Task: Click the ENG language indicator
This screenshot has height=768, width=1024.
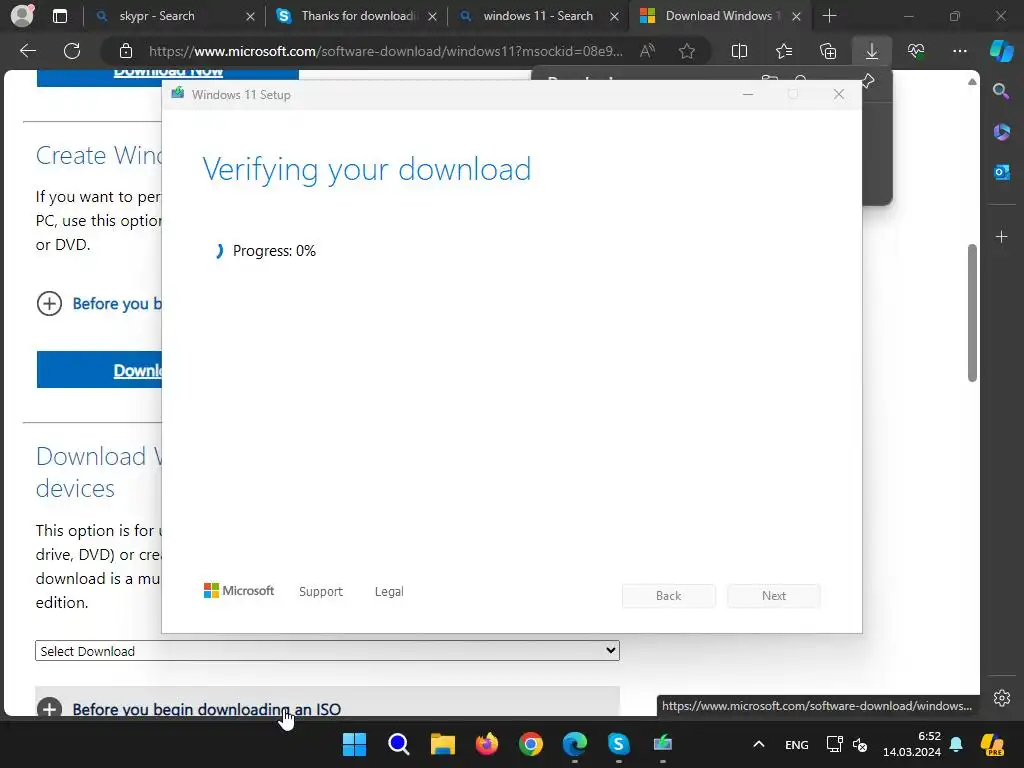Action: [x=797, y=744]
